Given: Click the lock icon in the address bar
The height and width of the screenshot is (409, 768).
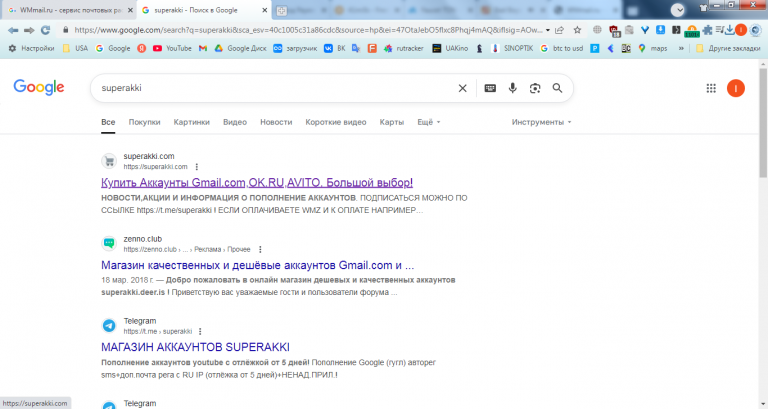Looking at the screenshot, I should point(65,30).
